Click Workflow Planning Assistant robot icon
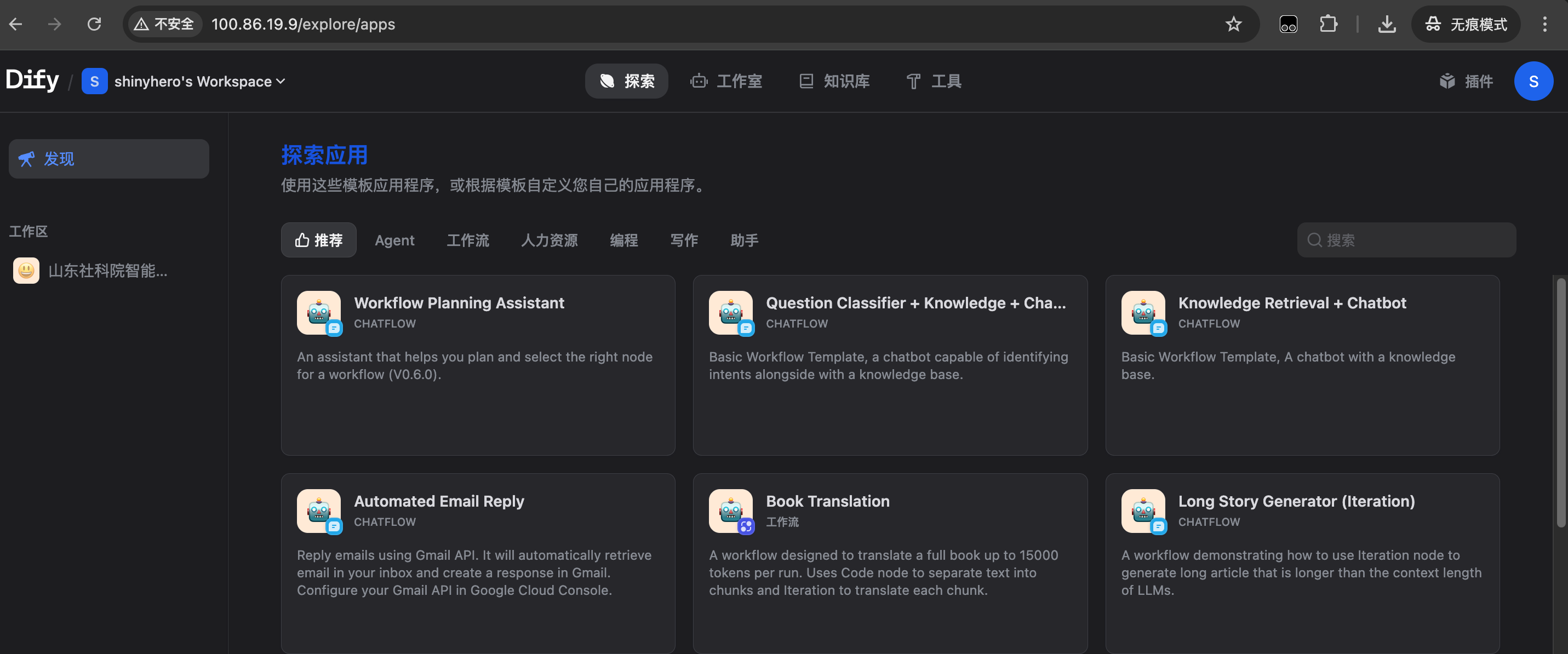Screen dimensions: 1568x654 (x=318, y=313)
